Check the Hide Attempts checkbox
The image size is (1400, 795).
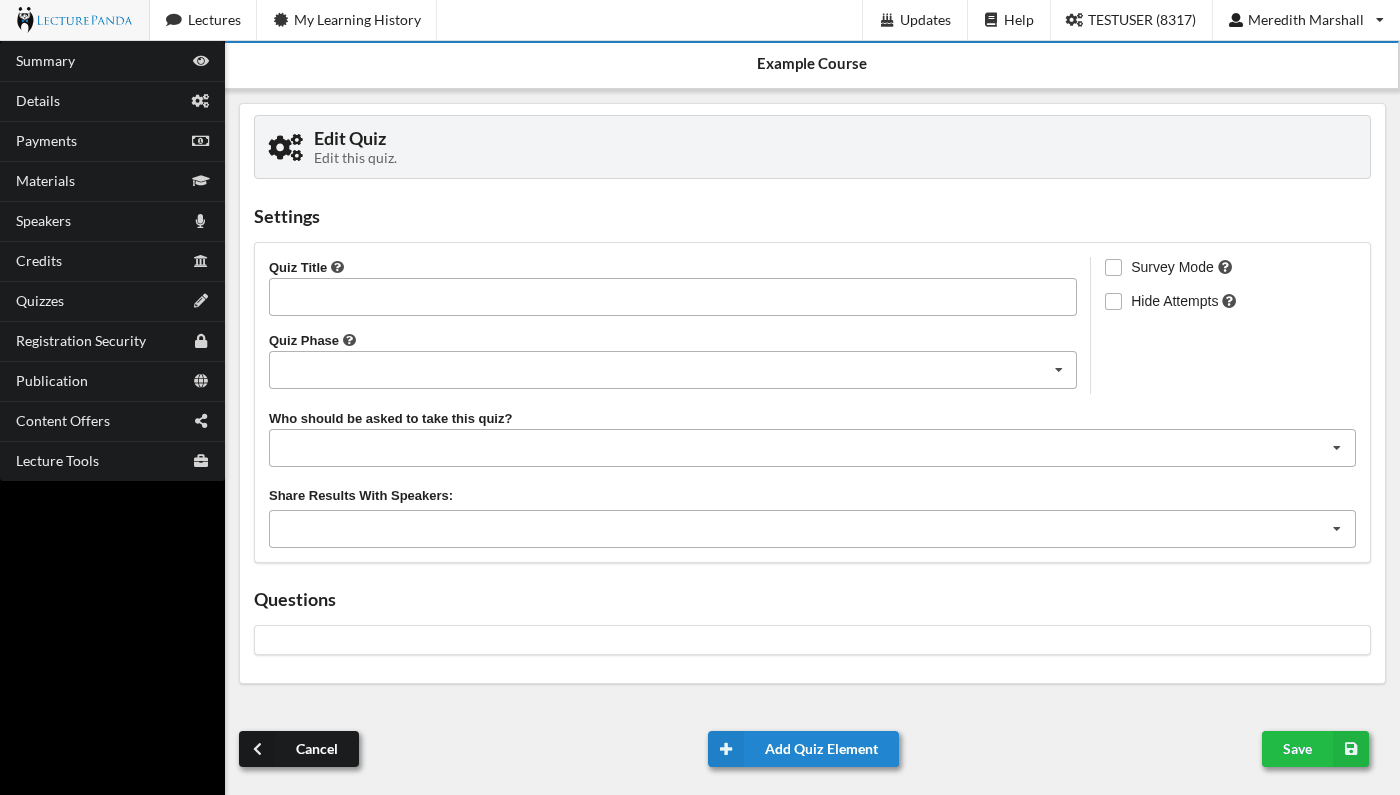coord(1113,301)
